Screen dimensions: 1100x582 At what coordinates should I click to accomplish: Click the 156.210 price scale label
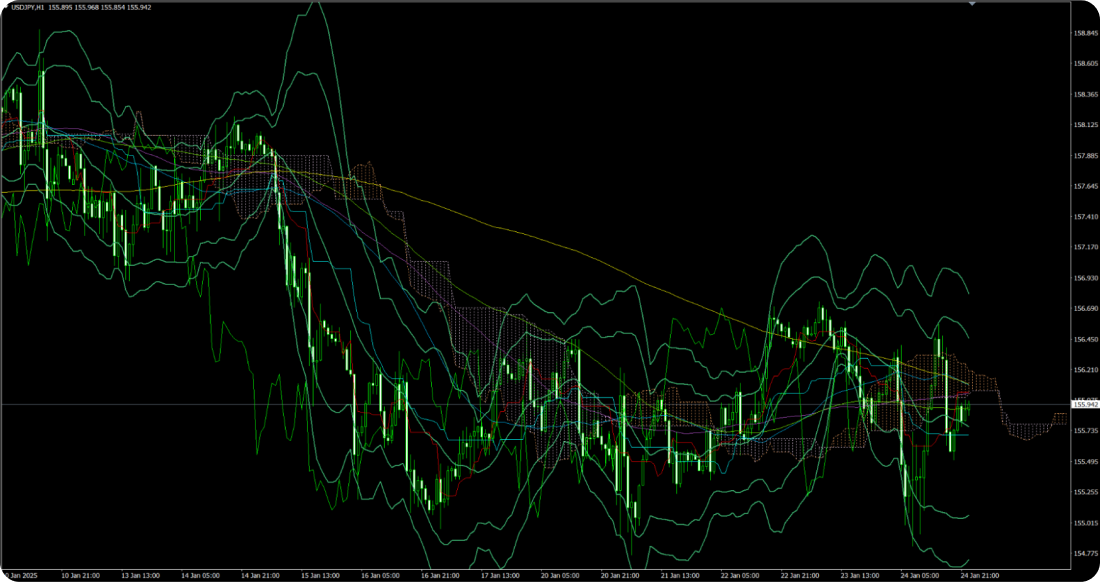click(1085, 370)
